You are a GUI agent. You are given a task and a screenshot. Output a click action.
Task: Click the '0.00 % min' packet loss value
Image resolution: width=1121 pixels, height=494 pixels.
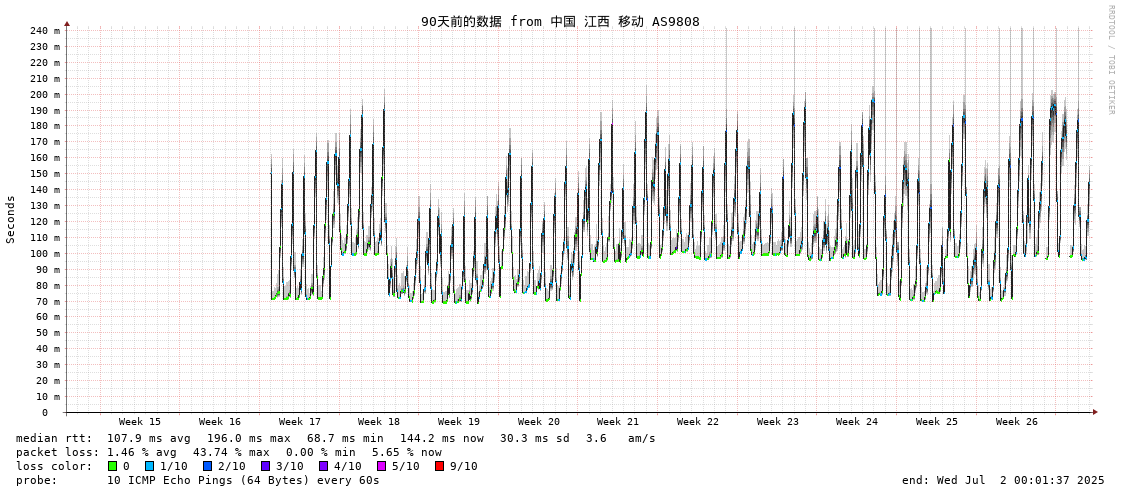(x=322, y=452)
